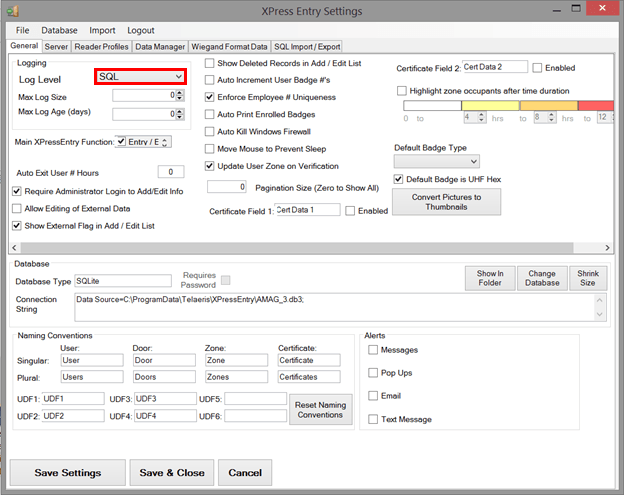The width and height of the screenshot is (624, 495).
Task: Click the white zone duration color segment
Action: pyautogui.click(x=432, y=105)
